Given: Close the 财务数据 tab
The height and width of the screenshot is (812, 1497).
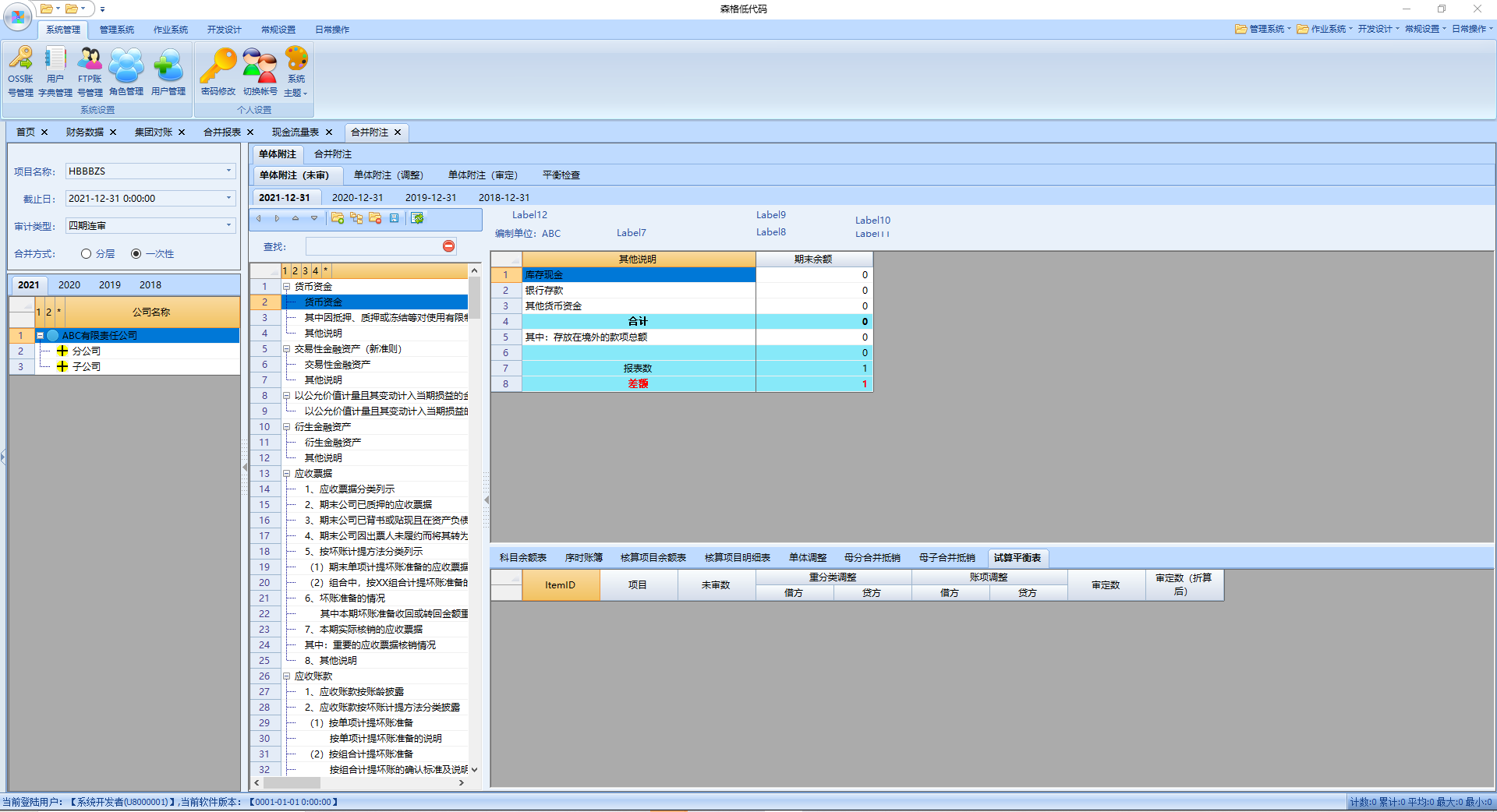Looking at the screenshot, I should point(113,132).
